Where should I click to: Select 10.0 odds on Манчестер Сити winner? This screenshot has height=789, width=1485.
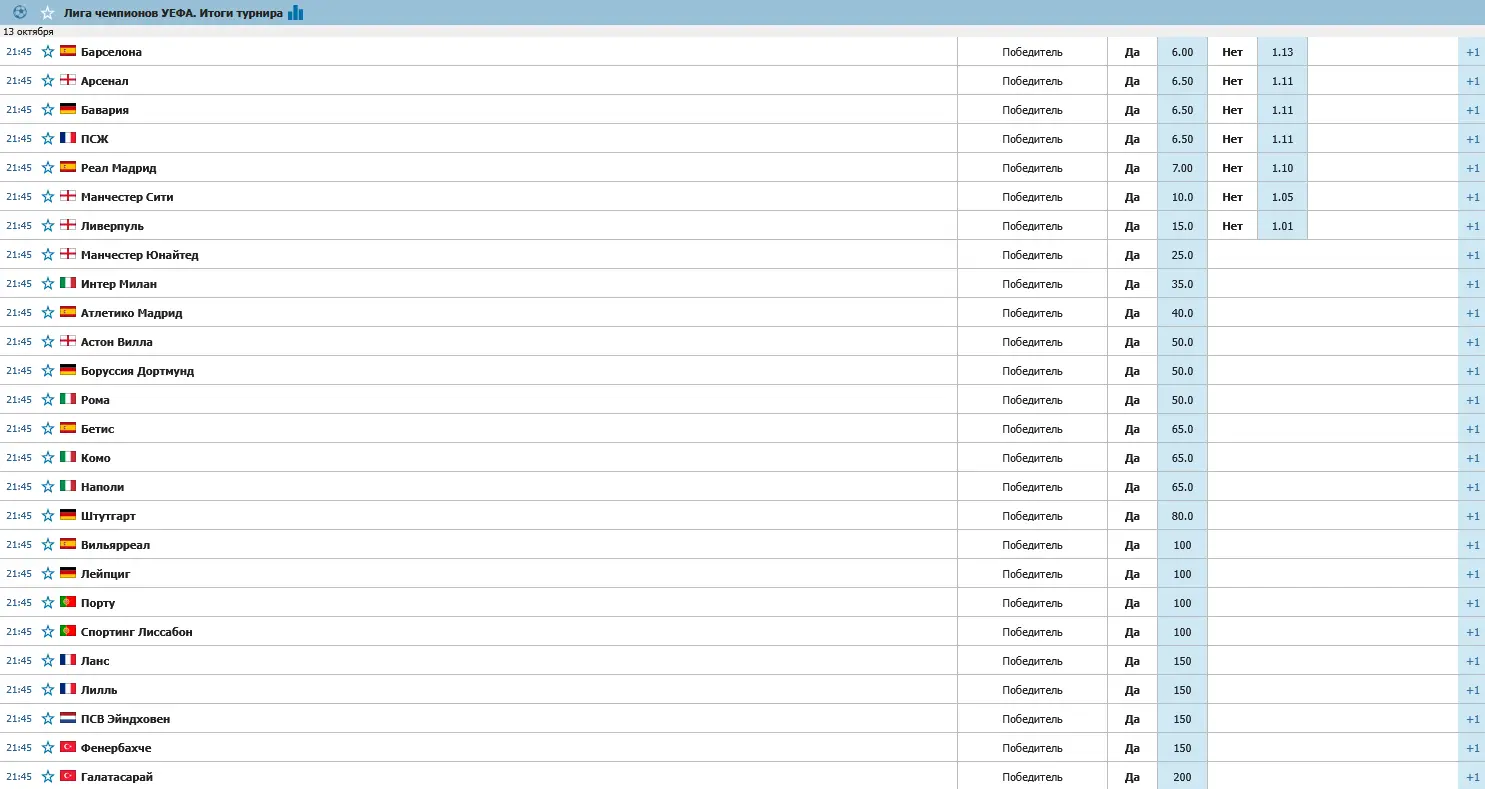(x=1182, y=197)
